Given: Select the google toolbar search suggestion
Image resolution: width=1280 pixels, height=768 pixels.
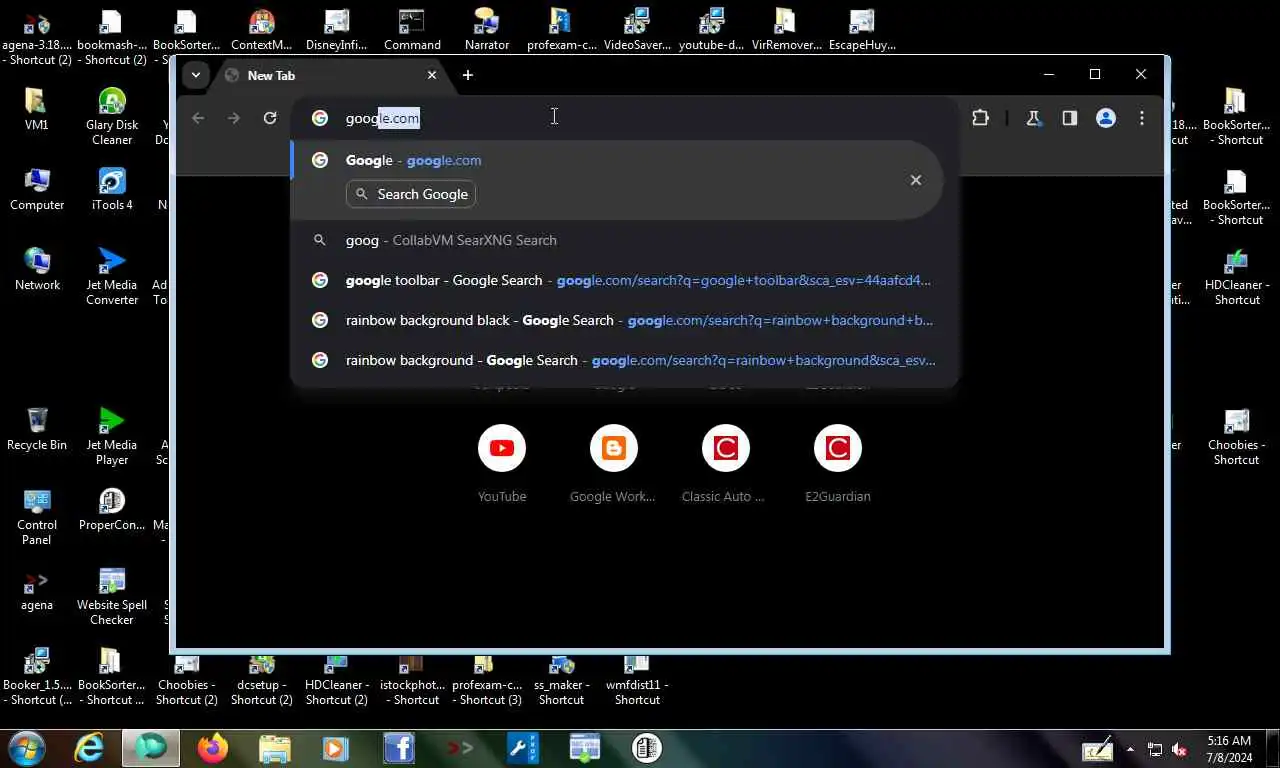Looking at the screenshot, I should coord(624,280).
